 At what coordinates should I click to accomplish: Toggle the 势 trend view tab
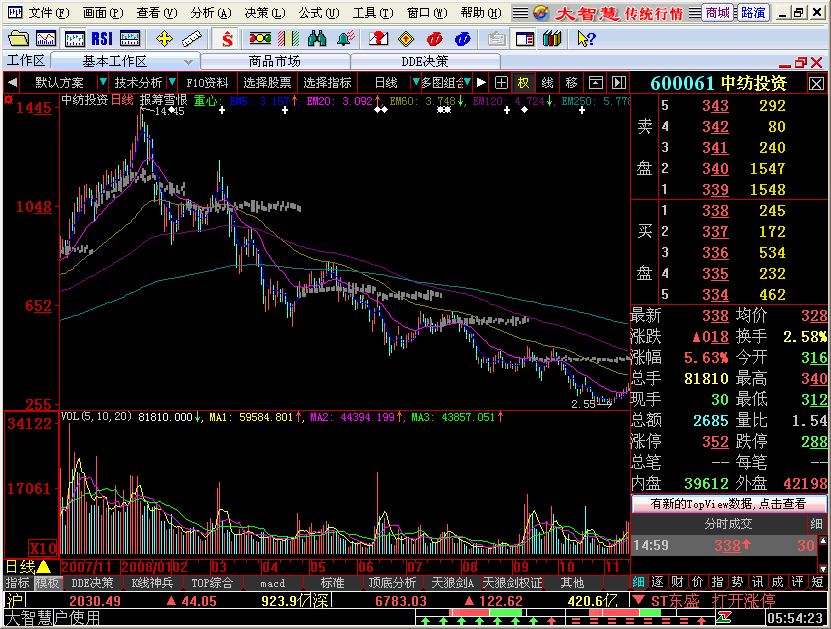point(737,582)
